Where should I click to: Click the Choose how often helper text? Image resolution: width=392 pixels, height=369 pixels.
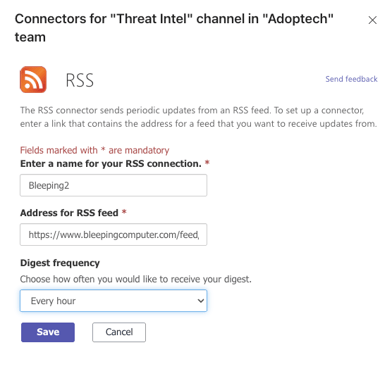point(136,279)
